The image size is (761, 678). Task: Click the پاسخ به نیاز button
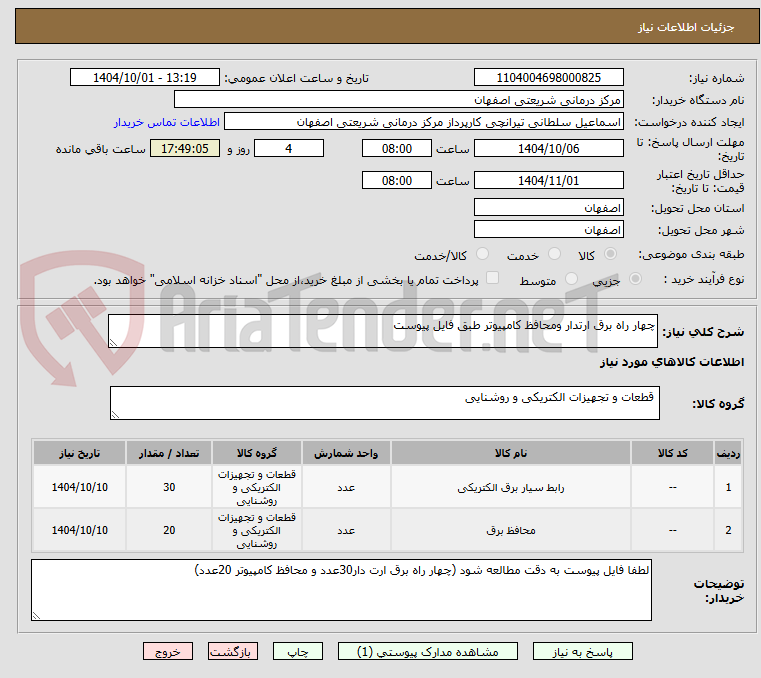582,651
